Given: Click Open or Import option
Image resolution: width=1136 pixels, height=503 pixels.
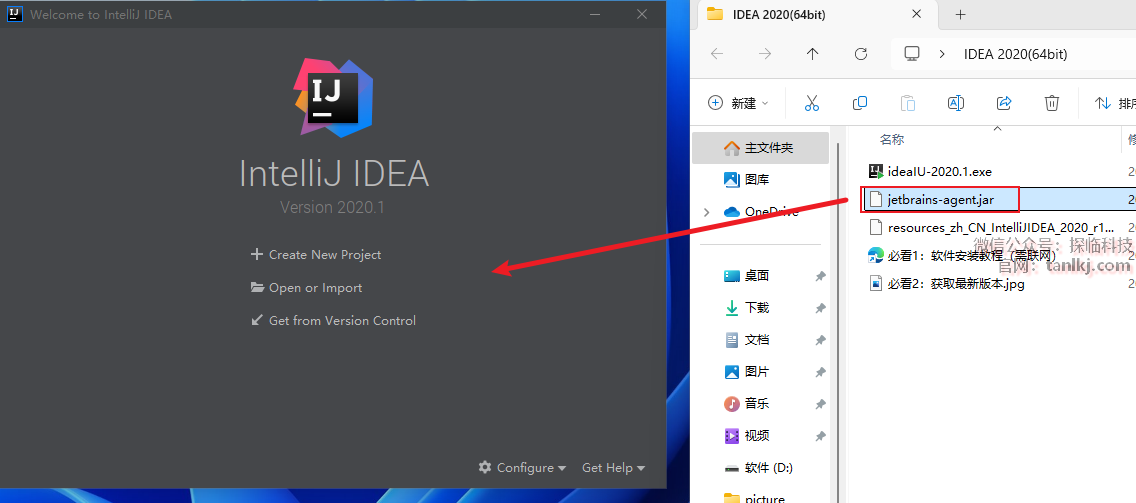Looking at the screenshot, I should (x=306, y=288).
